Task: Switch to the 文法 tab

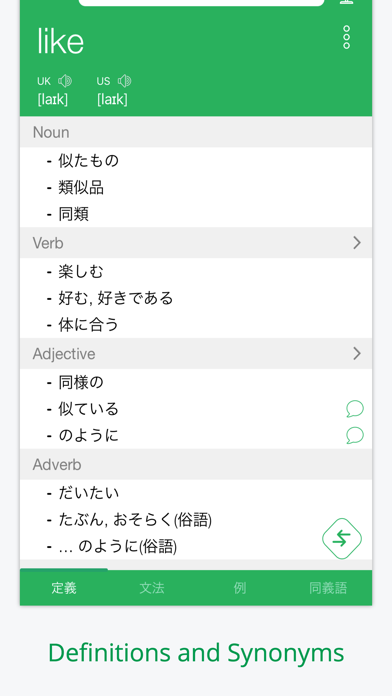Action: (x=152, y=588)
